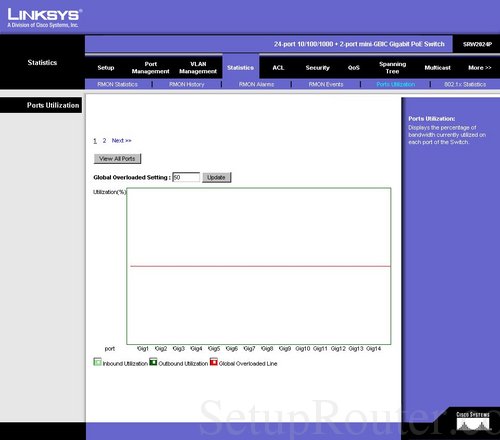This screenshot has height=440, width=500.
Task: Click the Next >> link
Action: click(121, 141)
